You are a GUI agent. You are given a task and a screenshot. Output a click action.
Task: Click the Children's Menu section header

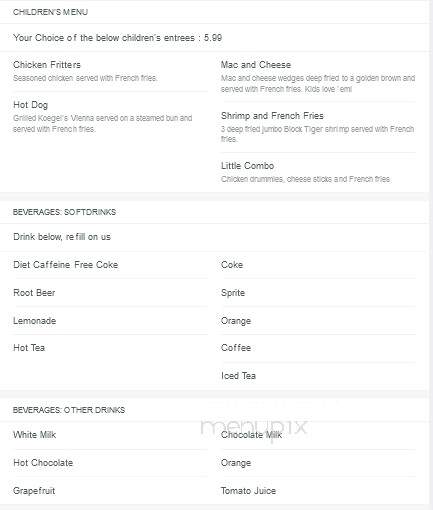pos(50,12)
